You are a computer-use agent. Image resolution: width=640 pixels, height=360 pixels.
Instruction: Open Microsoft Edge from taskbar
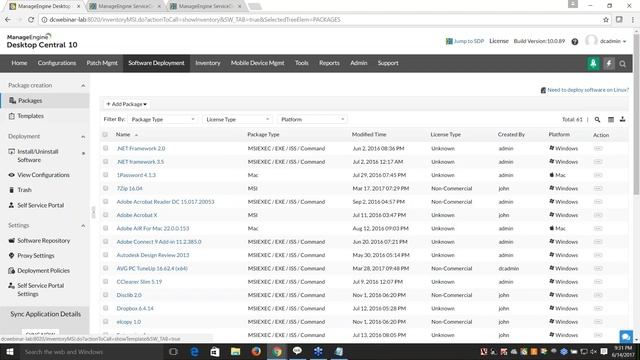click(194, 351)
